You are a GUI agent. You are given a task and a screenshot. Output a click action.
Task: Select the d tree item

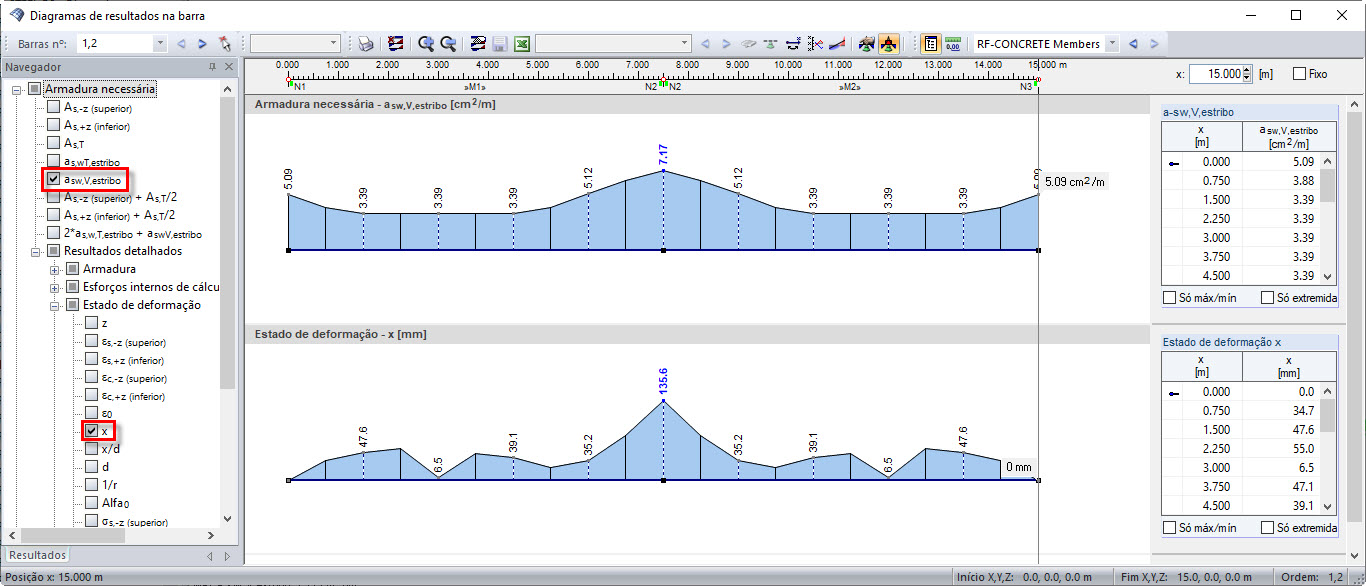click(105, 467)
